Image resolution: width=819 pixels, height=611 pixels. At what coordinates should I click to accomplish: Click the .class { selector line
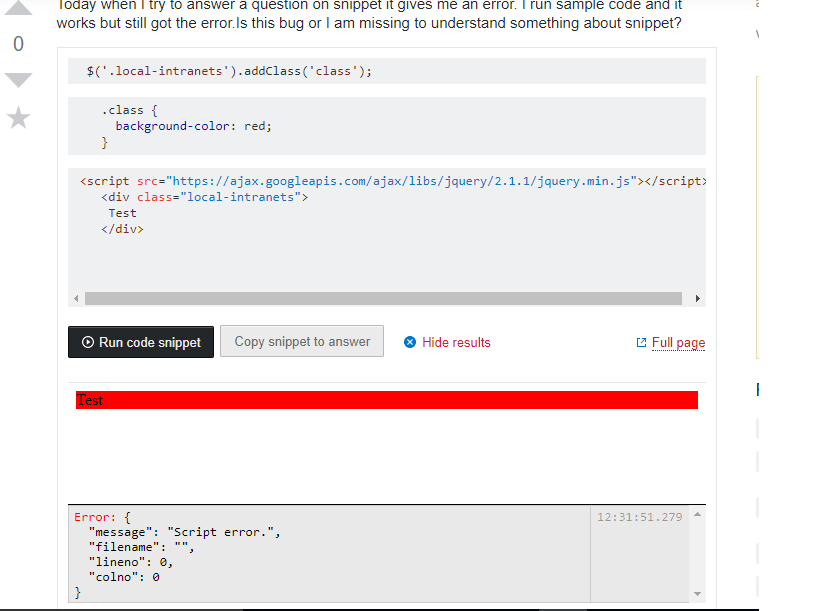pos(129,110)
